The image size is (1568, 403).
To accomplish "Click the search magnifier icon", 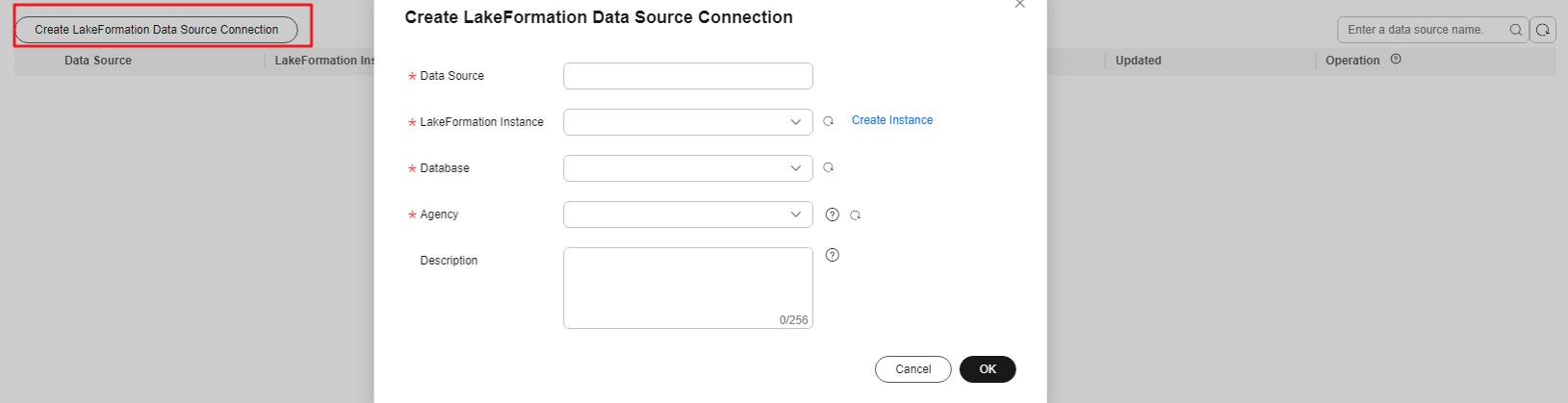I will (1515, 30).
